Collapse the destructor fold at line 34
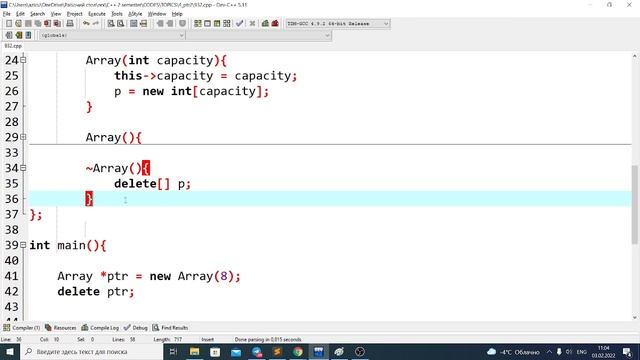Viewport: 640px width, 360px height. pos(23,168)
